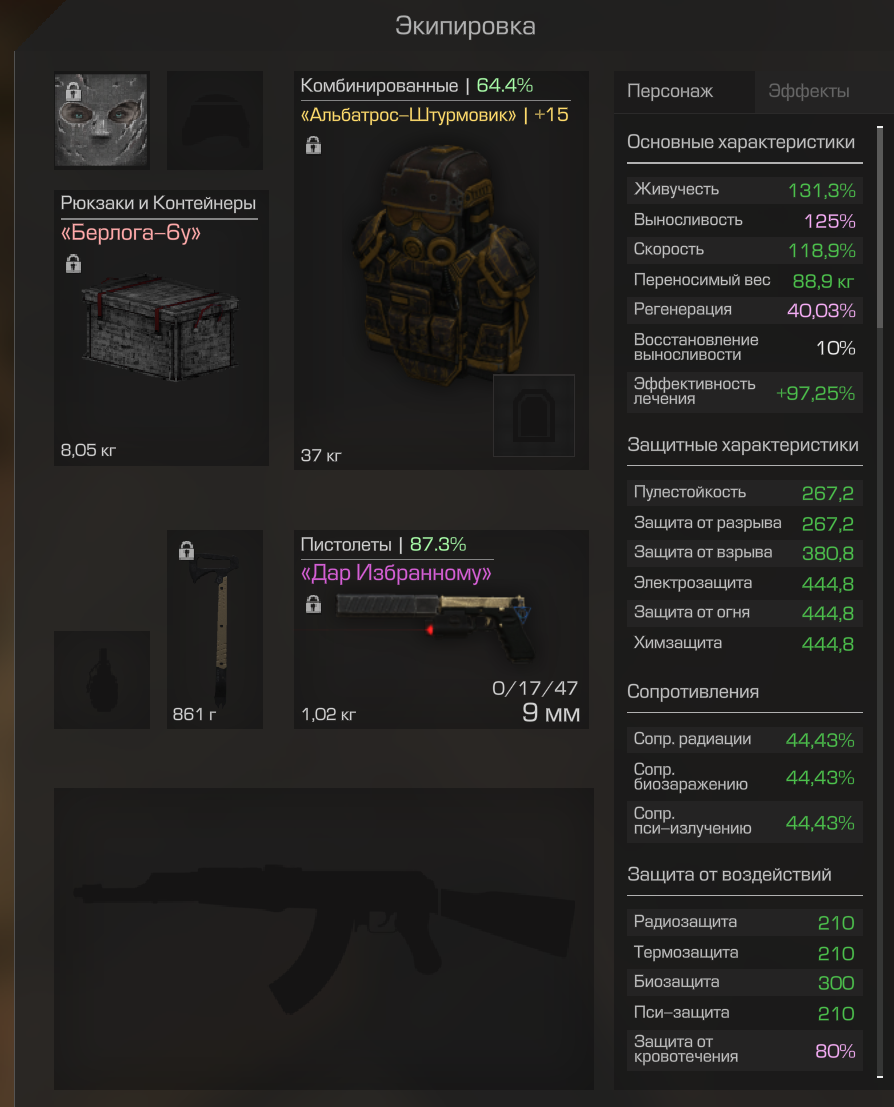Toggle the lock on Берлога-6у container
This screenshot has width=894, height=1107.
[x=73, y=264]
